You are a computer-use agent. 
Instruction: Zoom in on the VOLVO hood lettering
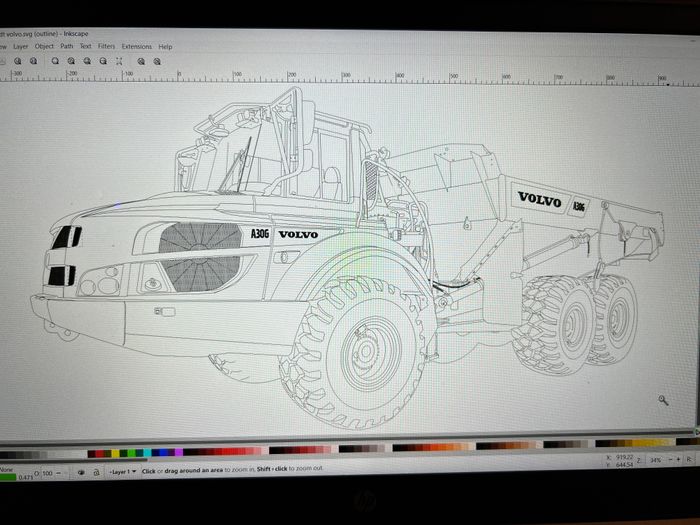[x=298, y=234]
